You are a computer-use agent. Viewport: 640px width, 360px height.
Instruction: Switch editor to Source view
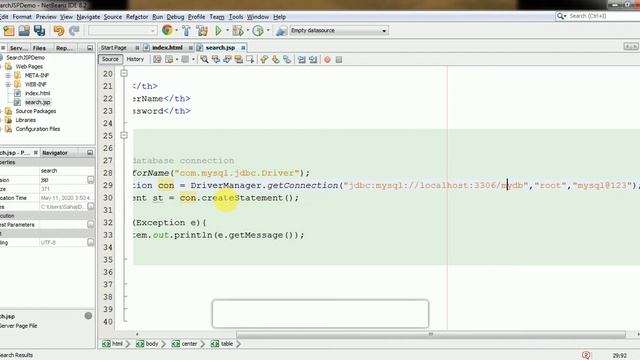(110, 59)
